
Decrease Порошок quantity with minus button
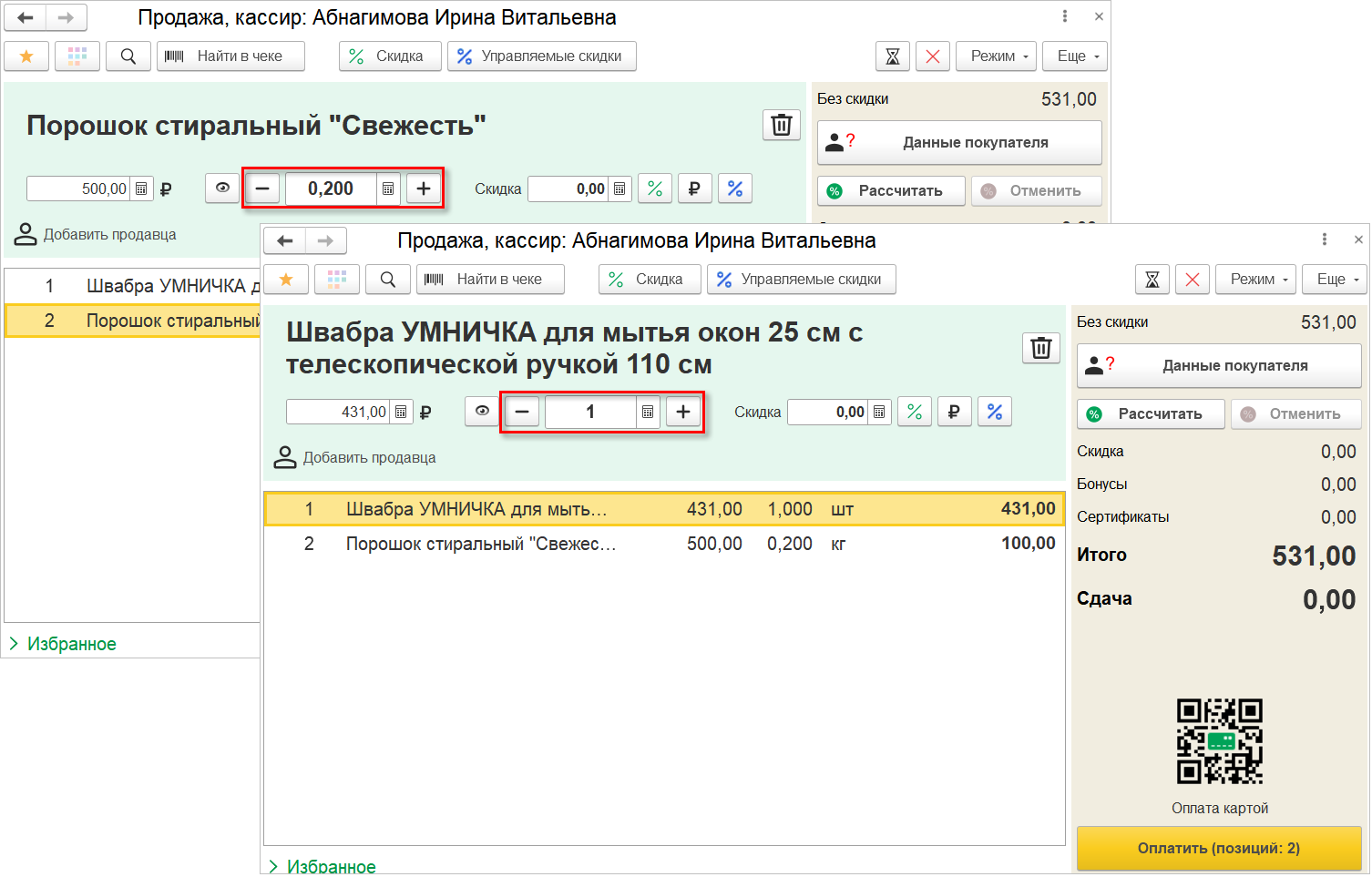262,189
